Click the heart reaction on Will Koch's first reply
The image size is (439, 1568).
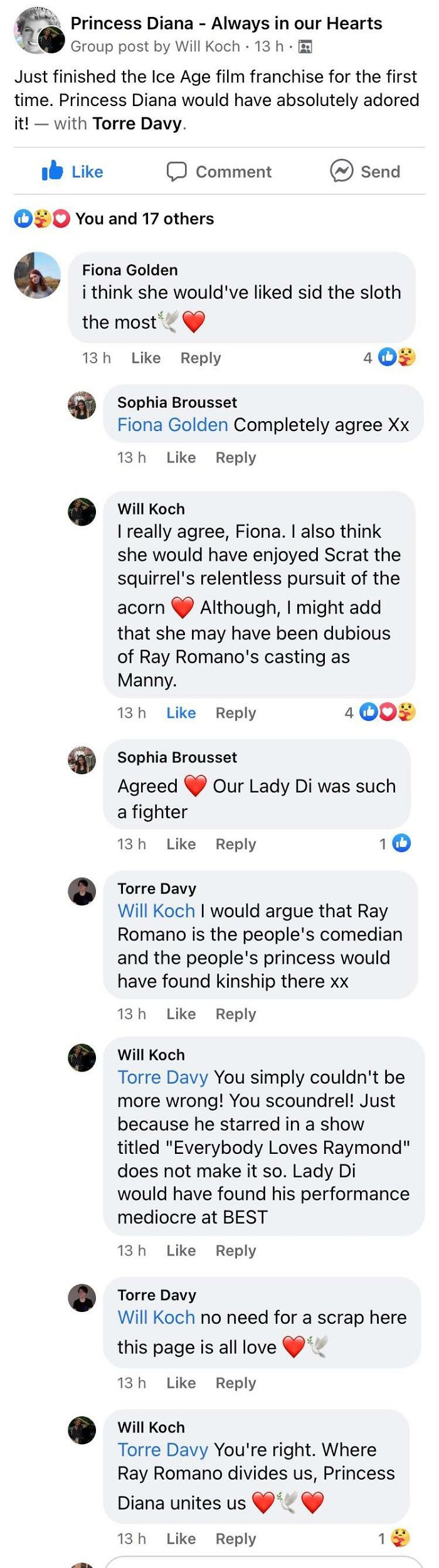click(387, 712)
